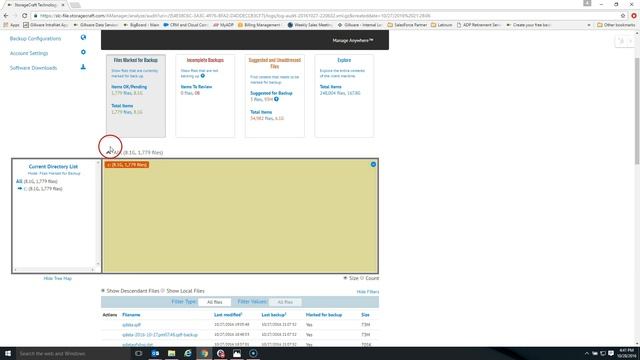Open the Filter Type dropdown
The image size is (640, 360).
214,302
